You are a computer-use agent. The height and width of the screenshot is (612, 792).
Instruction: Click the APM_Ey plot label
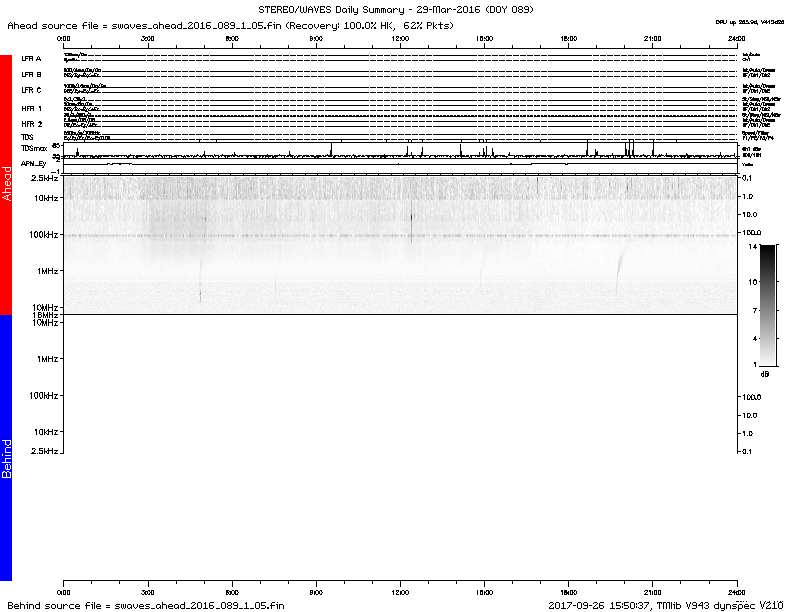click(34, 162)
